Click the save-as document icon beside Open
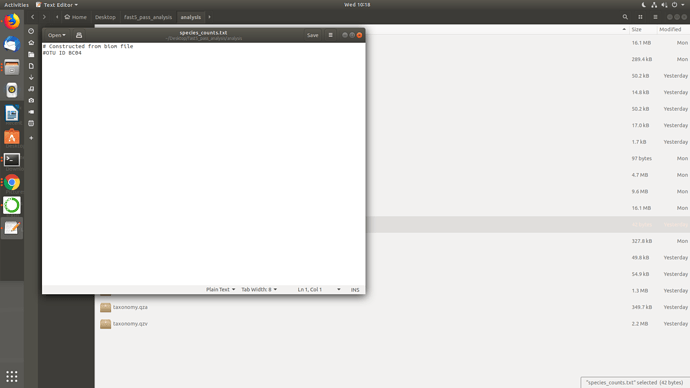 click(x=79, y=35)
